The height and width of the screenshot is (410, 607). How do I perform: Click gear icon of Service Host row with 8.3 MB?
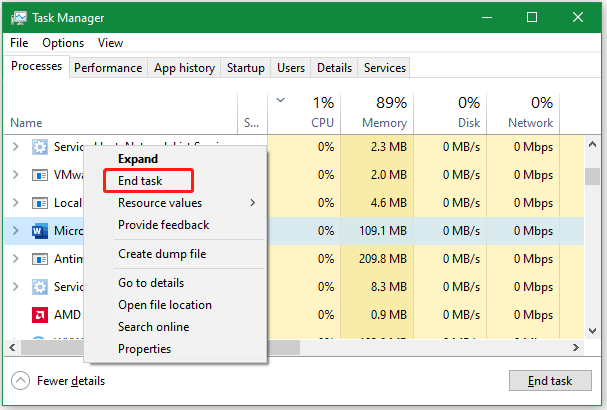pyautogui.click(x=39, y=287)
